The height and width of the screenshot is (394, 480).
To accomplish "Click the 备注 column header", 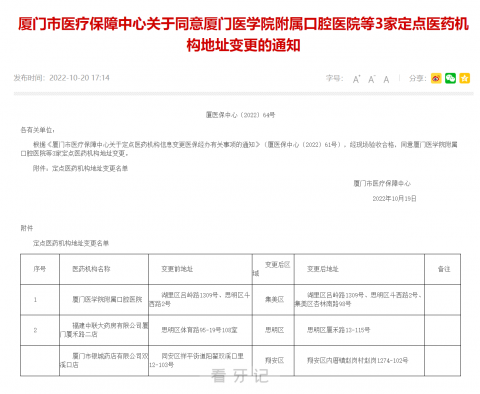I will coord(443,269).
